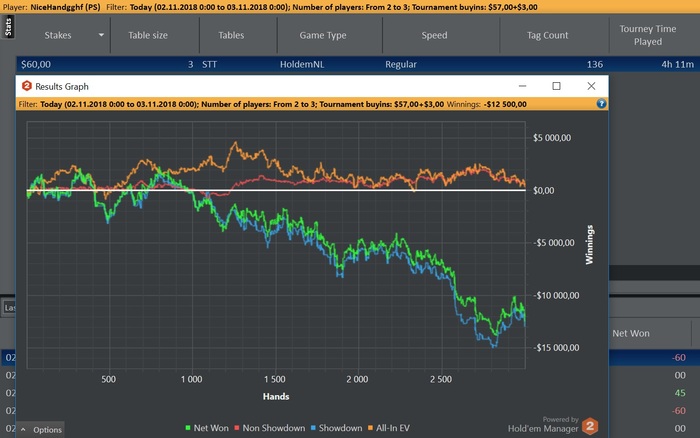Select the $60,00 stakes row cell
The height and width of the screenshot is (438, 700).
coord(36,64)
